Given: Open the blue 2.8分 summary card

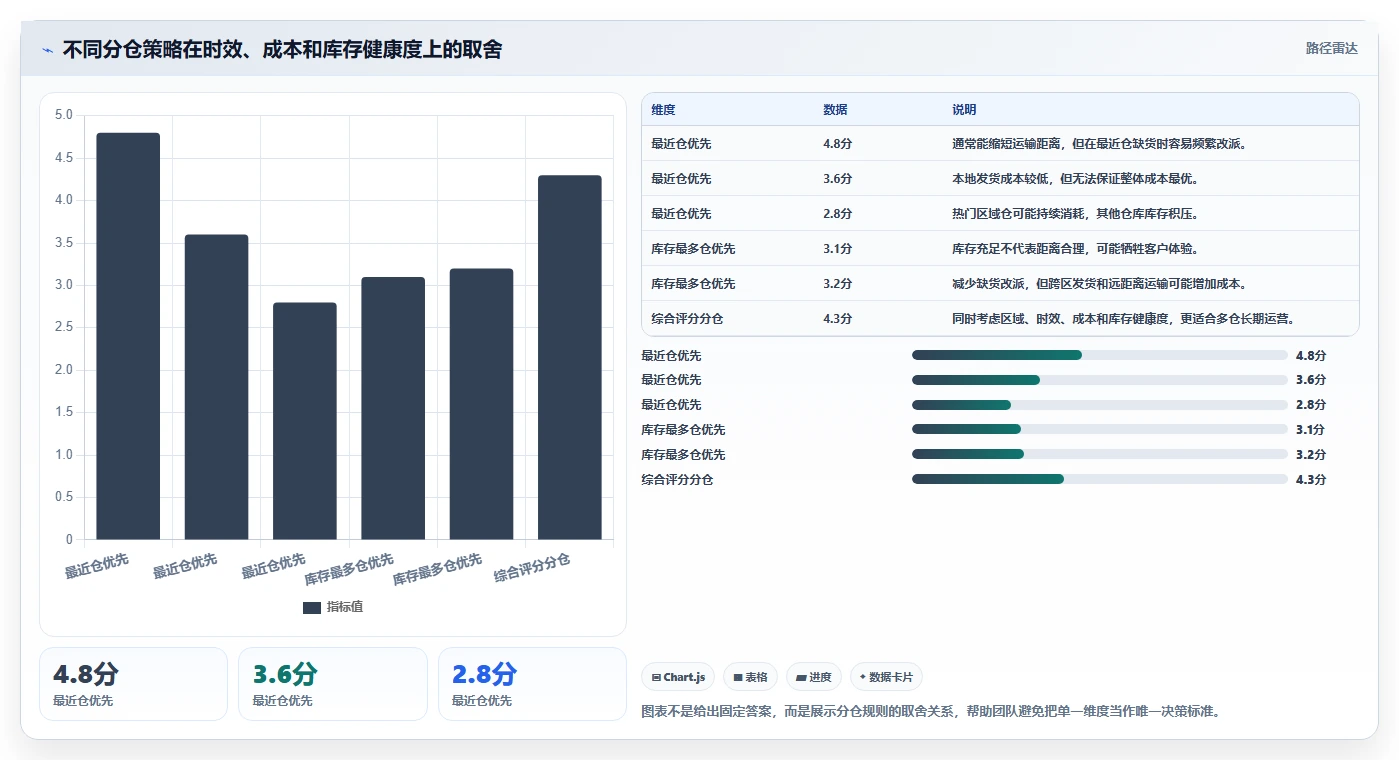Looking at the screenshot, I should click(x=532, y=683).
